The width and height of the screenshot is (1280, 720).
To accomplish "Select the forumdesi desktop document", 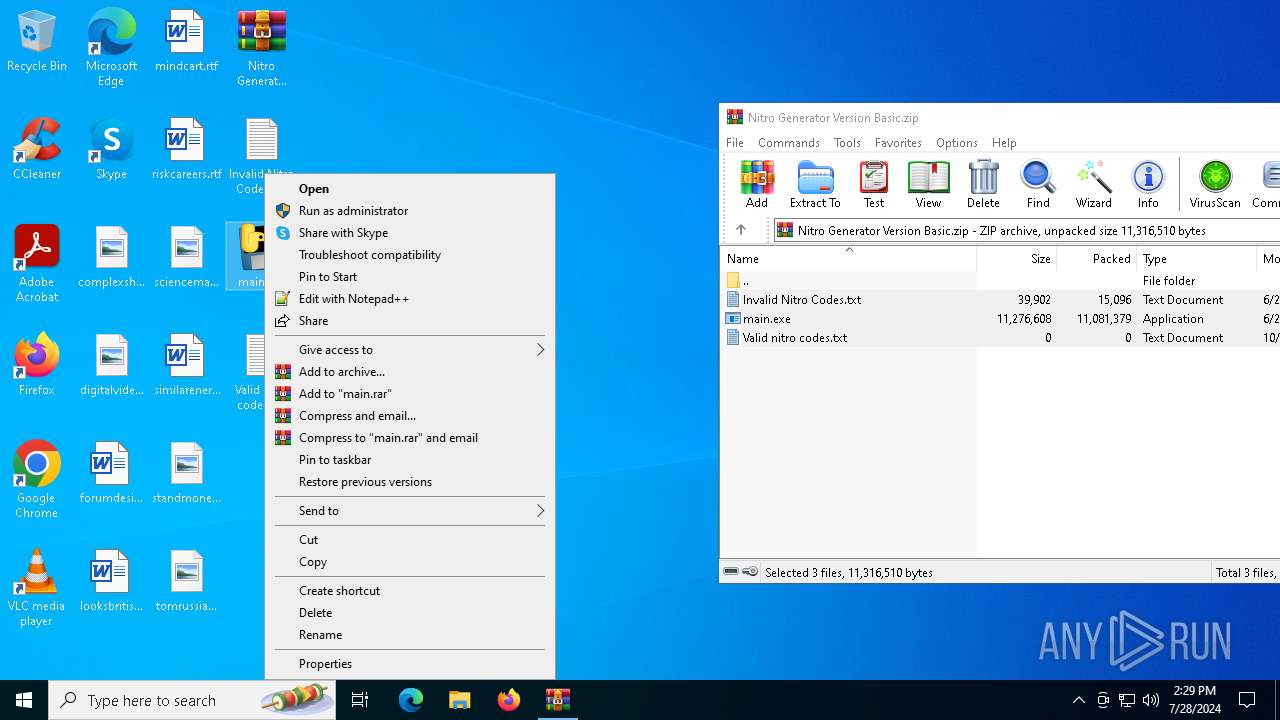I will [x=111, y=473].
